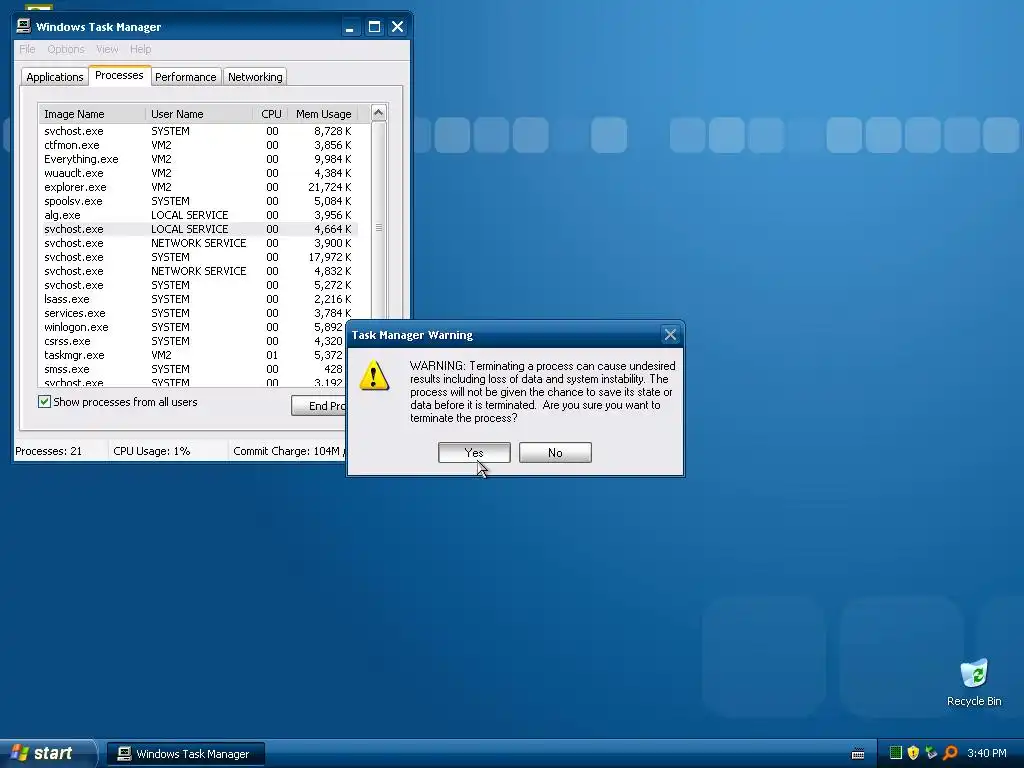Select the lsass.exe process row
This screenshot has width=1024, height=768.
(198, 299)
